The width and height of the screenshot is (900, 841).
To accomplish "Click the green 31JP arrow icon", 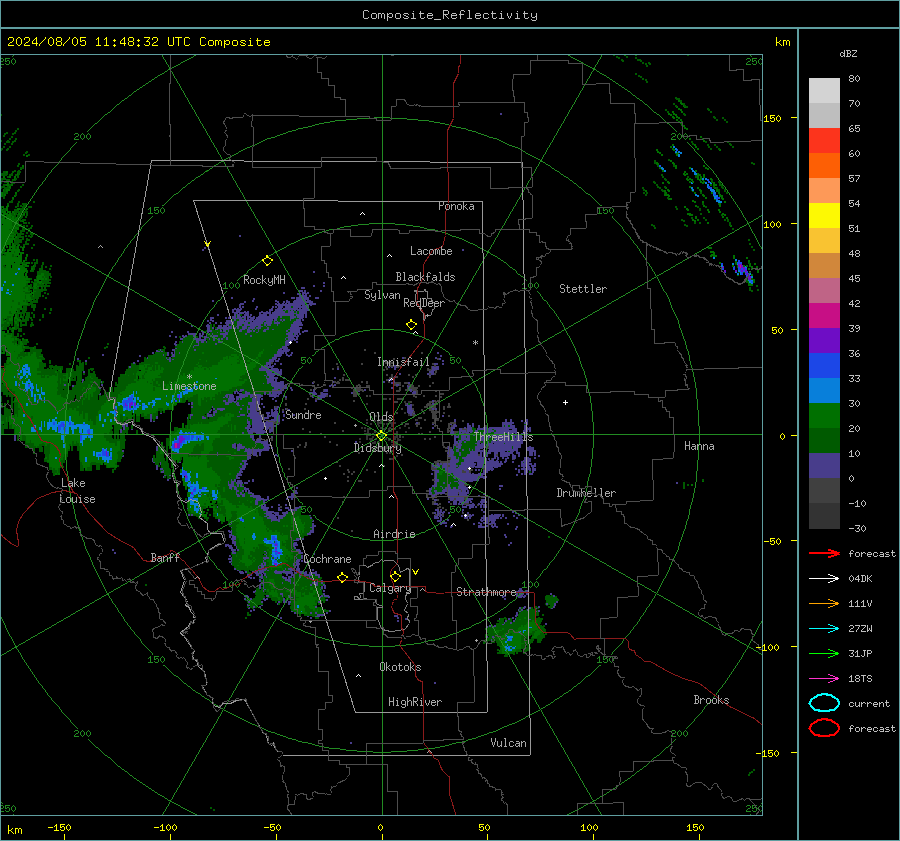I will click(x=824, y=653).
